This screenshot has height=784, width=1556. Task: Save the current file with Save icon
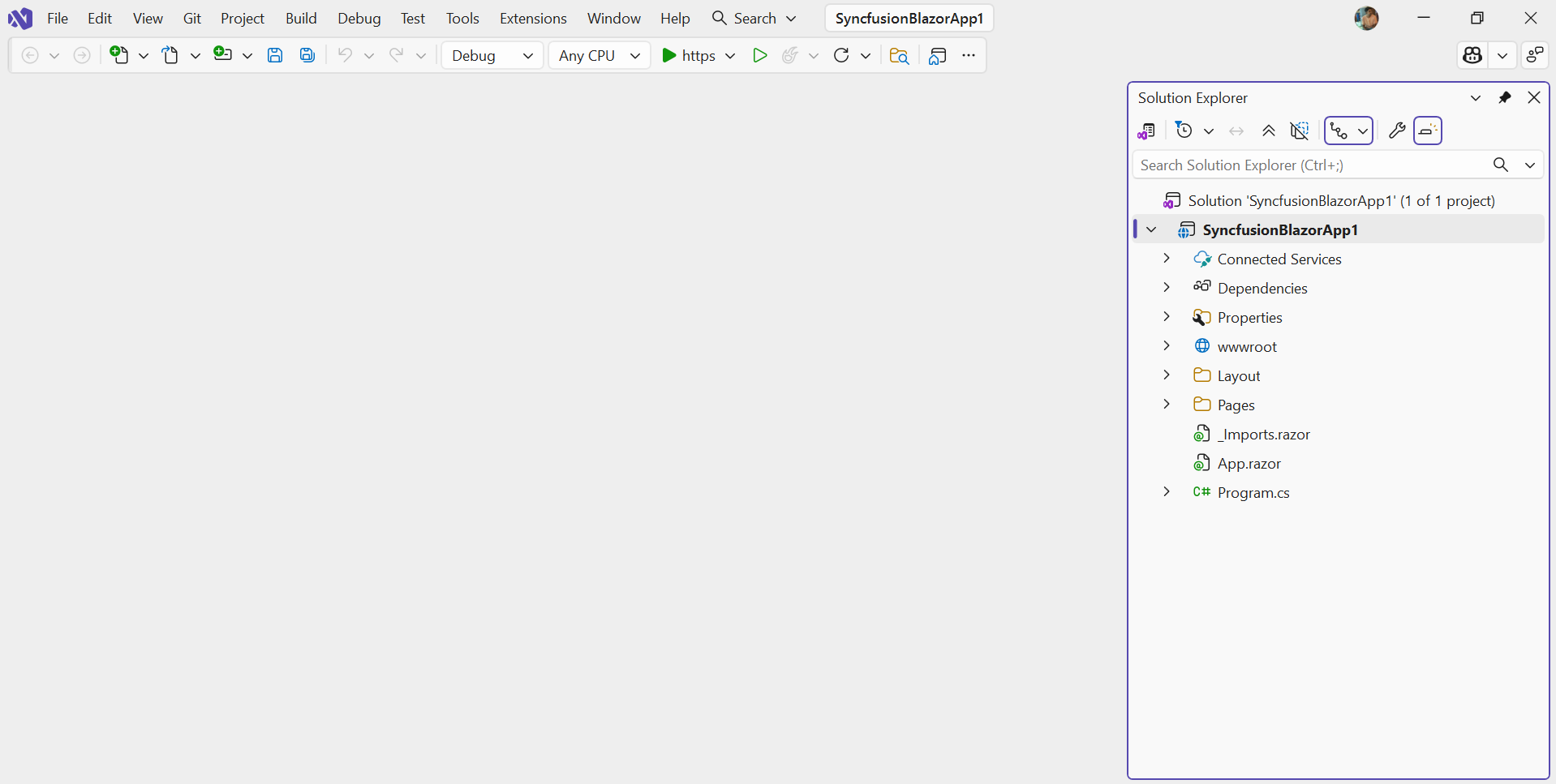pos(275,55)
